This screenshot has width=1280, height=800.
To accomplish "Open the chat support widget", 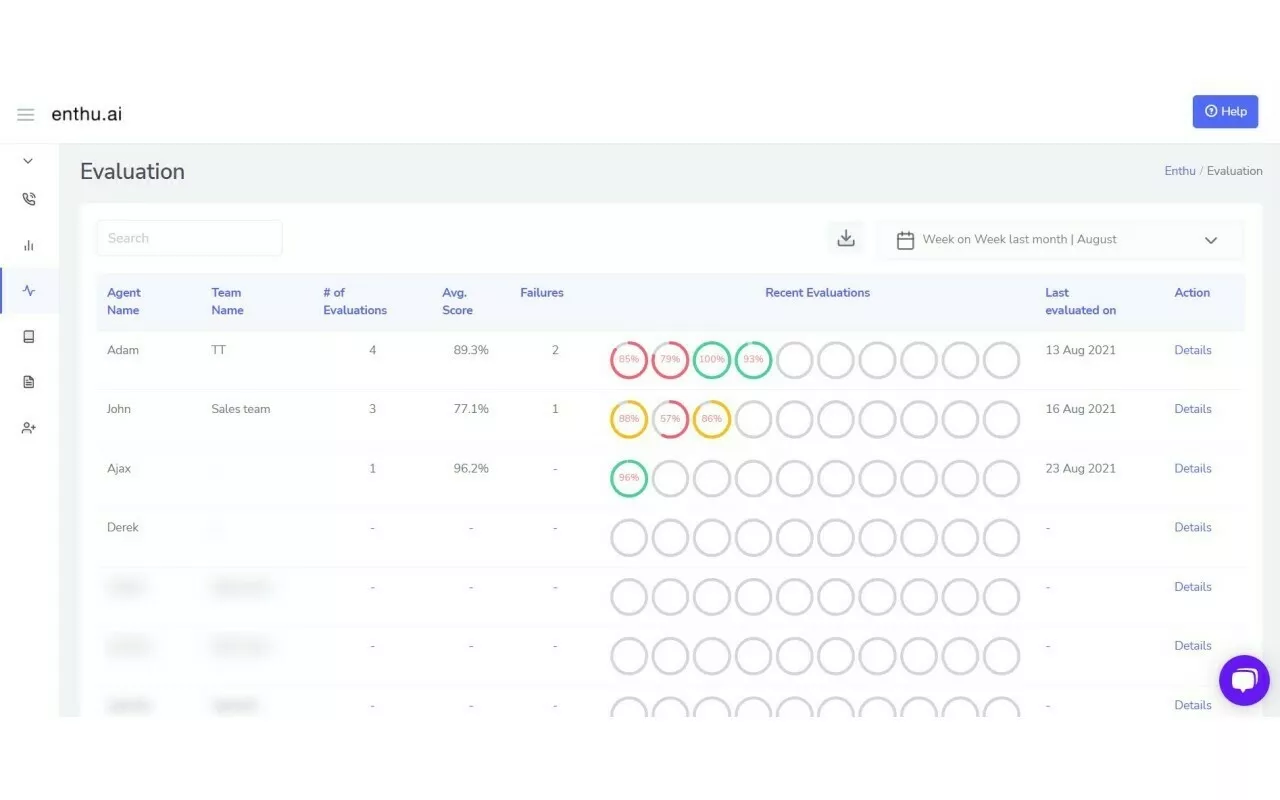I will [1244, 680].
